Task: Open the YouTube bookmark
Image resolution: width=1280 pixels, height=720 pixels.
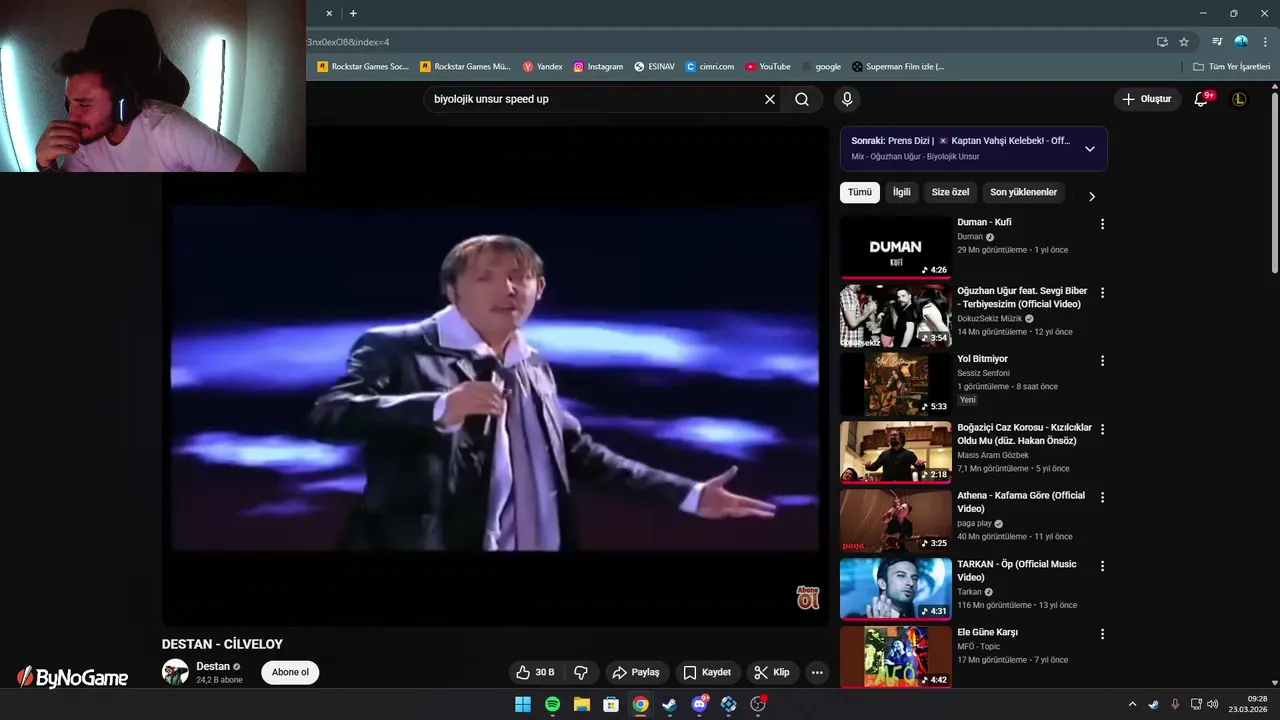Action: [x=768, y=67]
